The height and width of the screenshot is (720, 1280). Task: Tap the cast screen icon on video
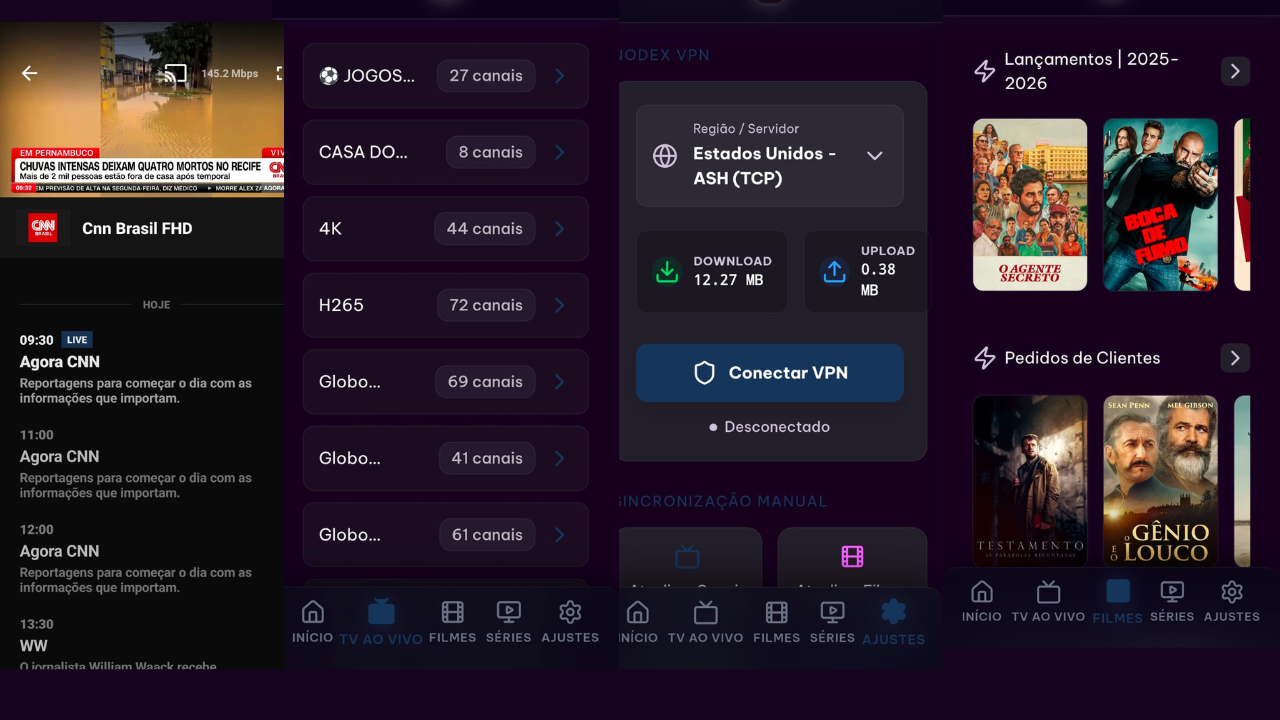176,74
